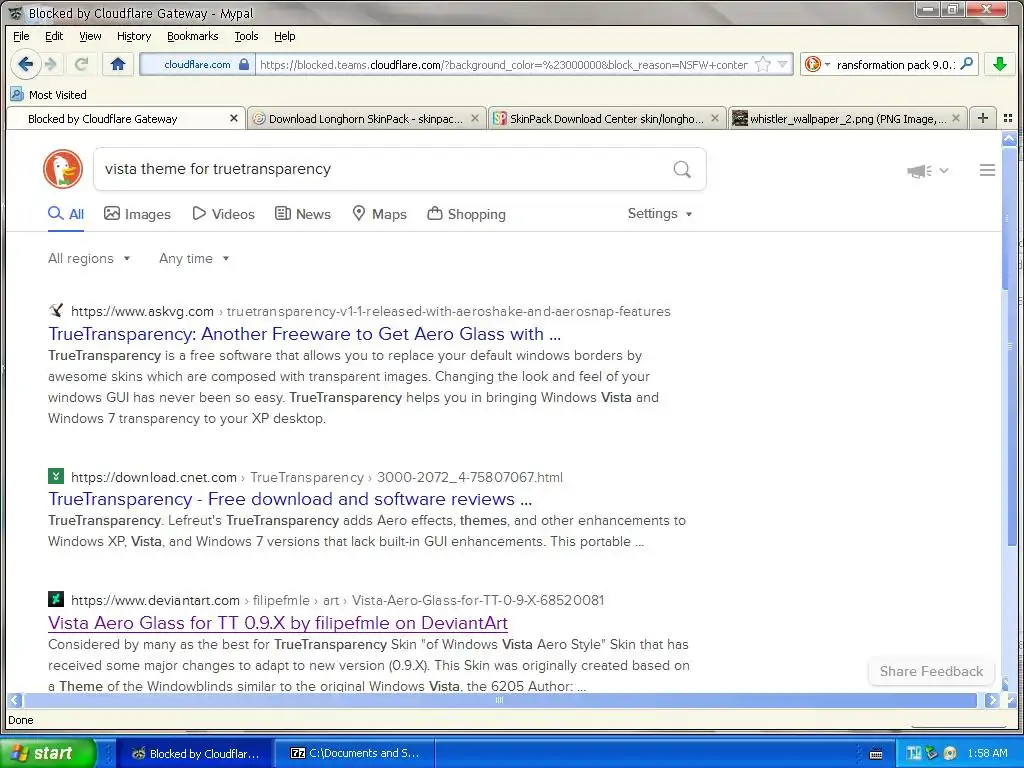This screenshot has height=768, width=1024.
Task: Open the Downloads green arrow button
Action: point(999,64)
